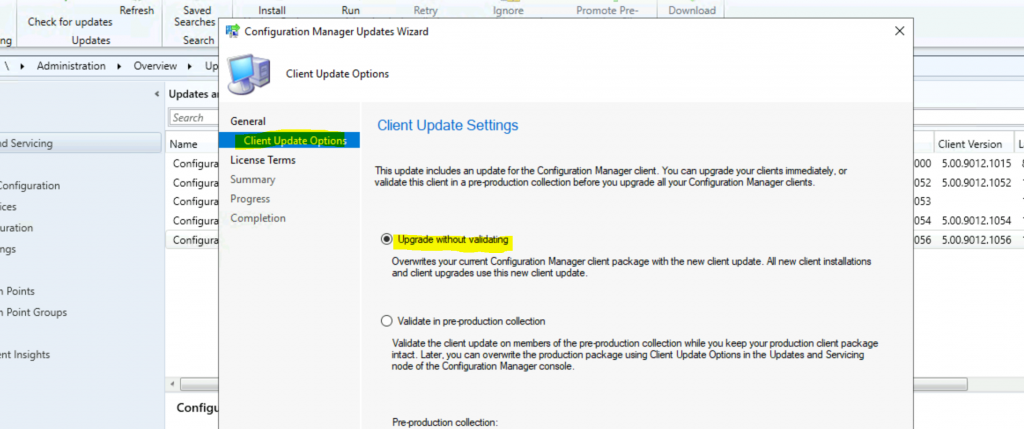The width and height of the screenshot is (1024, 429).
Task: Click the Client Update Settings heading
Action: click(x=448, y=125)
